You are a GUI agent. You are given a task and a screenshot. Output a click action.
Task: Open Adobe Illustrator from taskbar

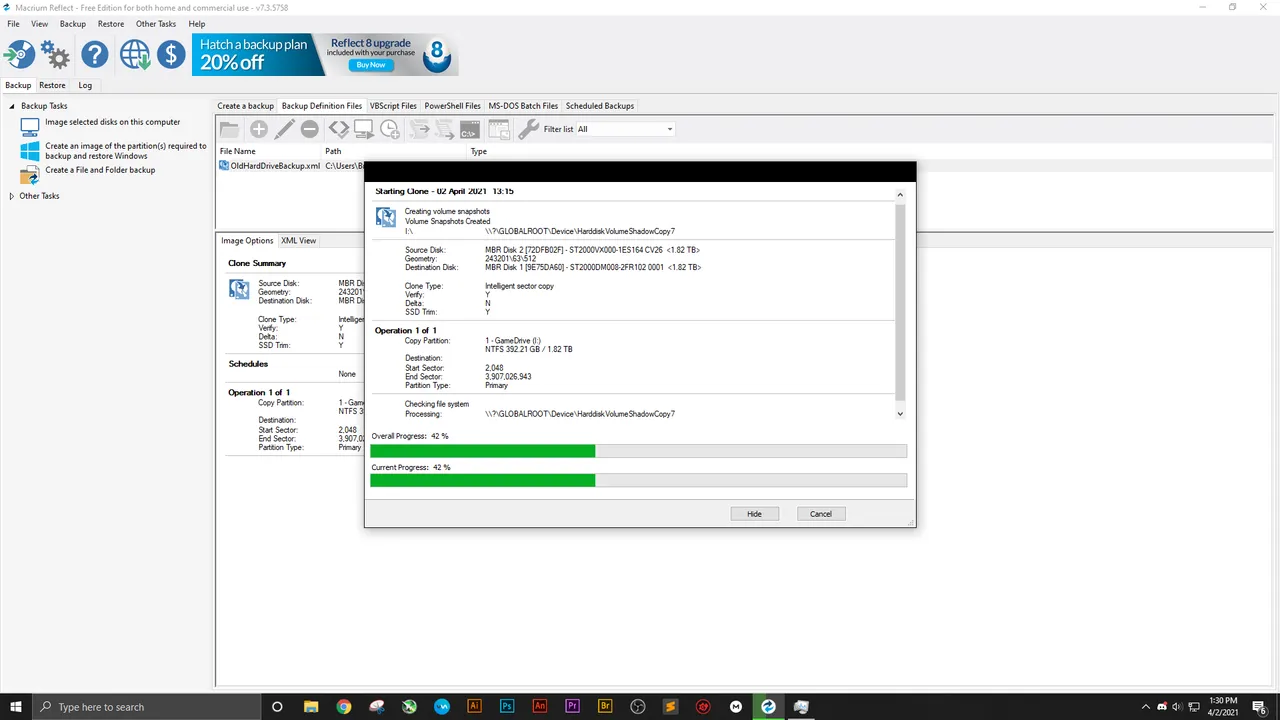(475, 706)
